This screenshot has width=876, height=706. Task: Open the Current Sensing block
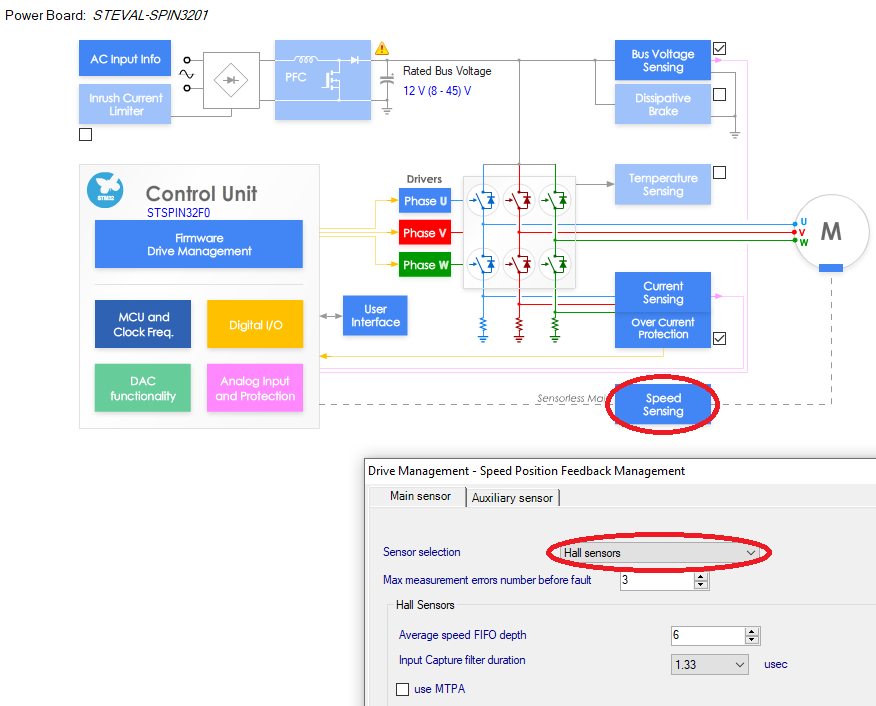[663, 292]
